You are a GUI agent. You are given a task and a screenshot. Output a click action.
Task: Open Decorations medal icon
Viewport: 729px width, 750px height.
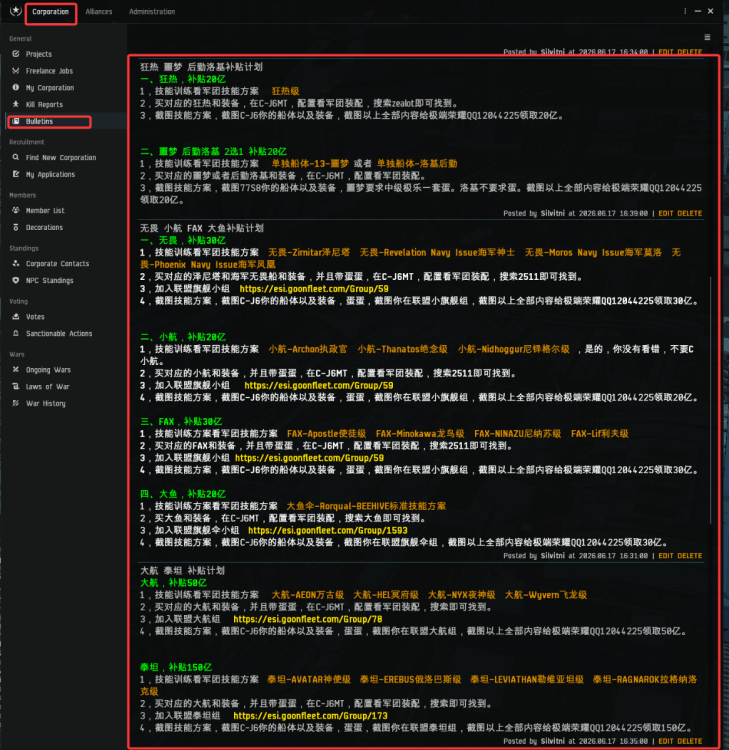tap(16, 227)
